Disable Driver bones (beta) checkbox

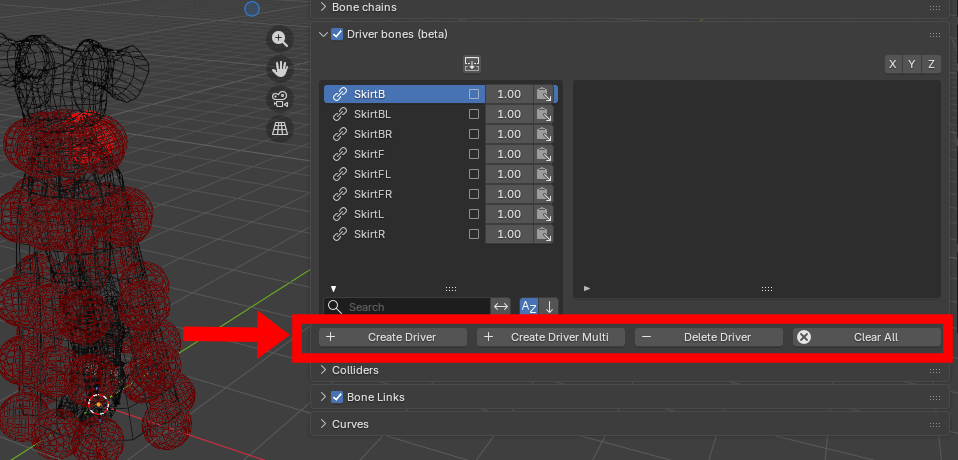tap(337, 34)
